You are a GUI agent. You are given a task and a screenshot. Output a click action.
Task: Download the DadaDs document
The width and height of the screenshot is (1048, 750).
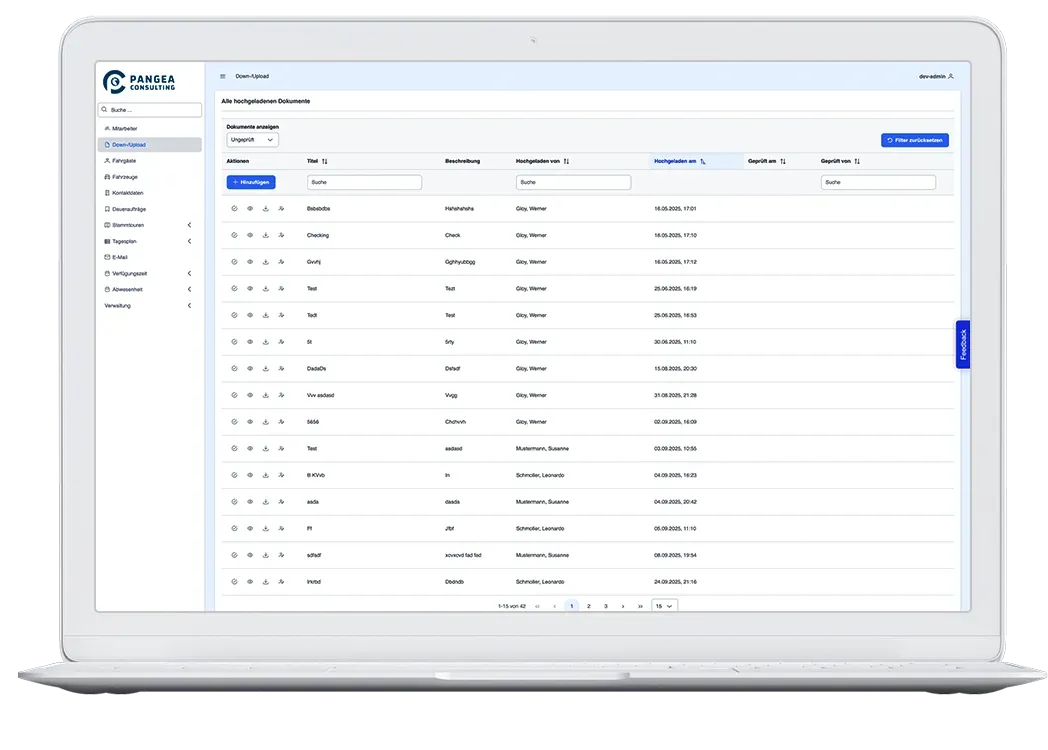tap(266, 369)
